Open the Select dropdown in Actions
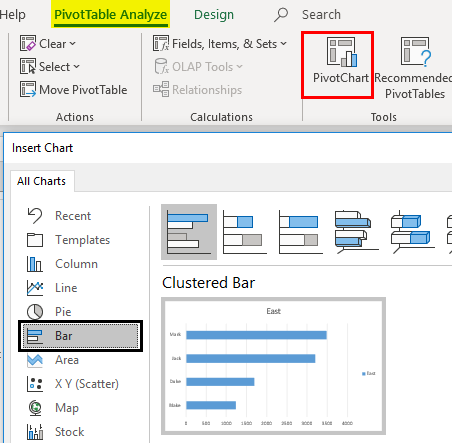This screenshot has width=452, height=443. pos(50,67)
